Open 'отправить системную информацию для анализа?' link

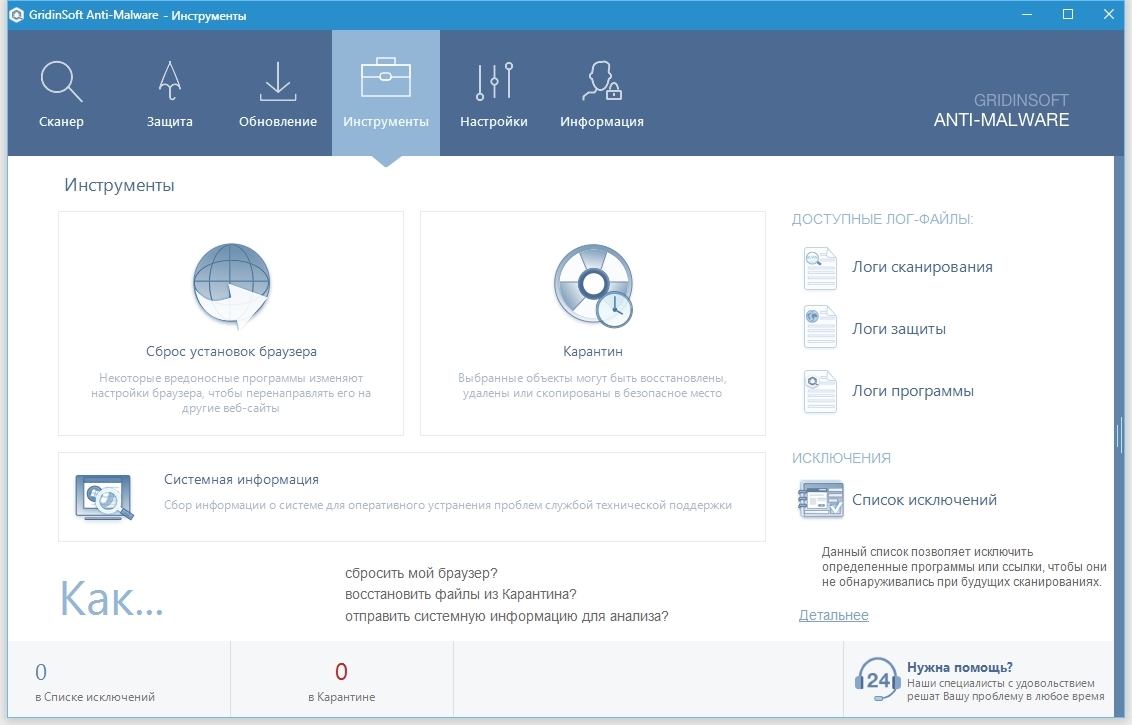pyautogui.click(x=506, y=616)
